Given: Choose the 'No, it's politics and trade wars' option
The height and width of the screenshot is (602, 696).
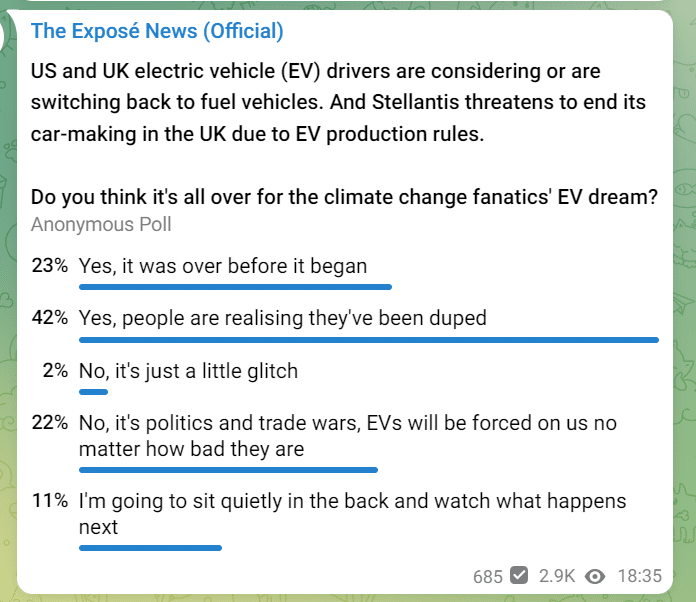Looking at the screenshot, I should click(x=348, y=436).
